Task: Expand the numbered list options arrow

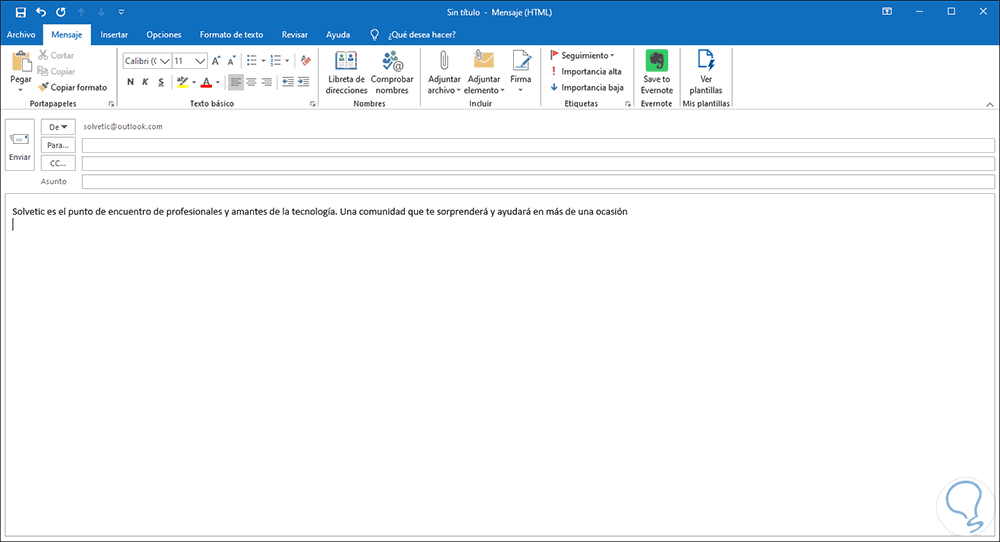Action: click(287, 61)
